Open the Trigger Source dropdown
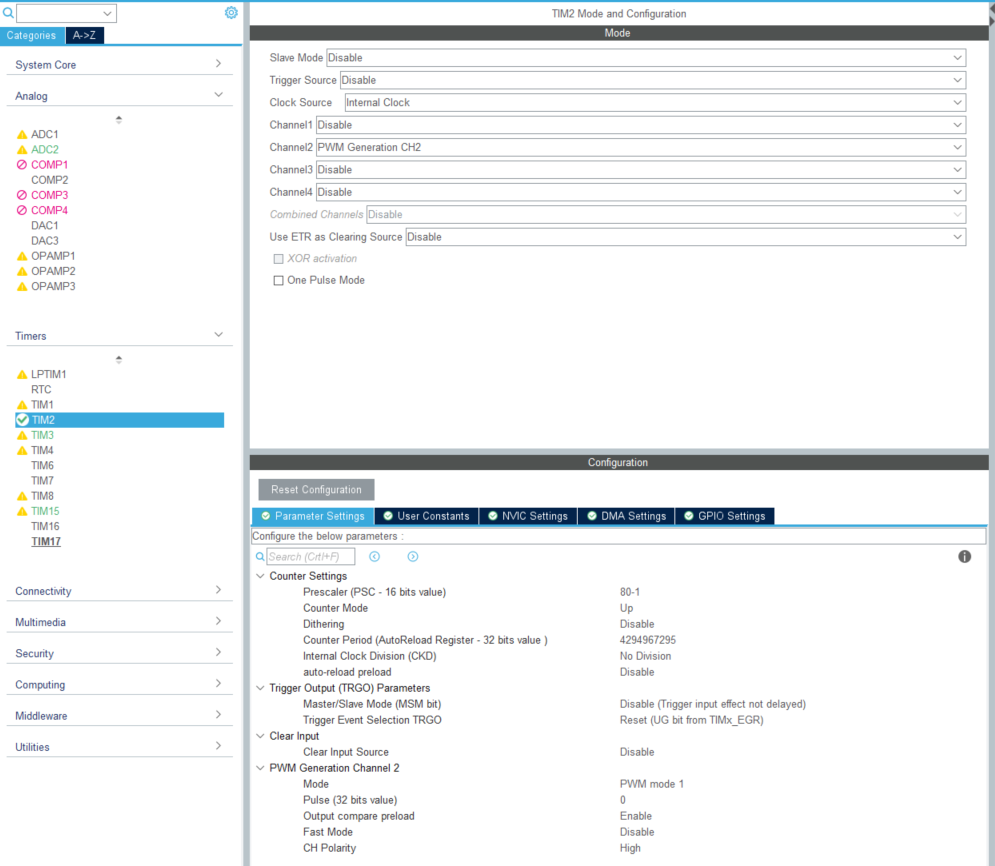 pos(653,81)
